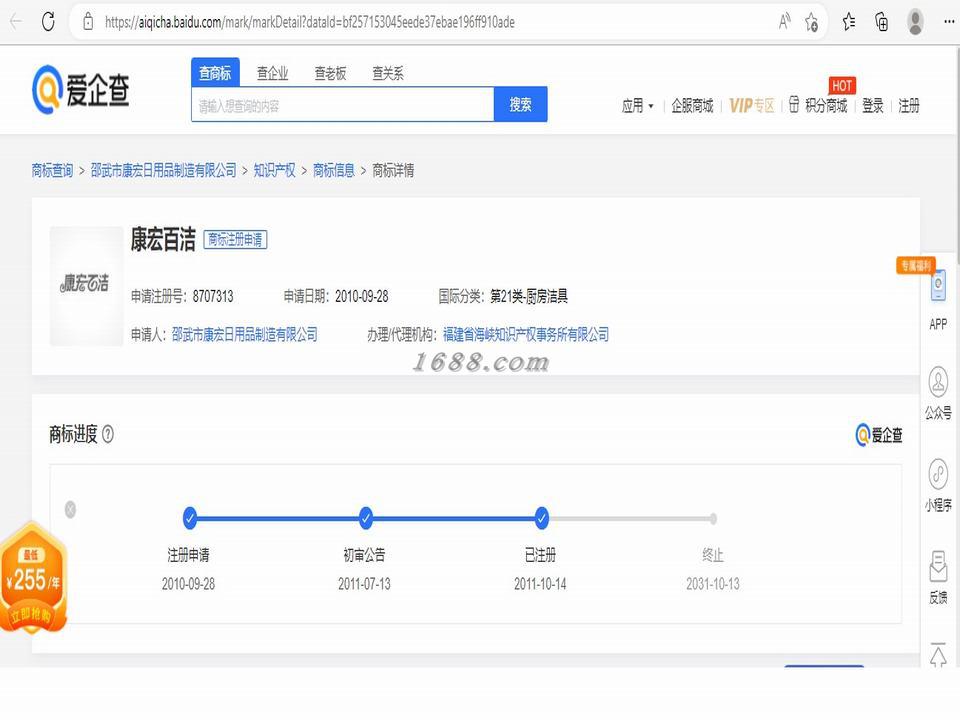The image size is (960, 720).
Task: Click the date 2031-10-13 under 终止
Action: point(713,583)
